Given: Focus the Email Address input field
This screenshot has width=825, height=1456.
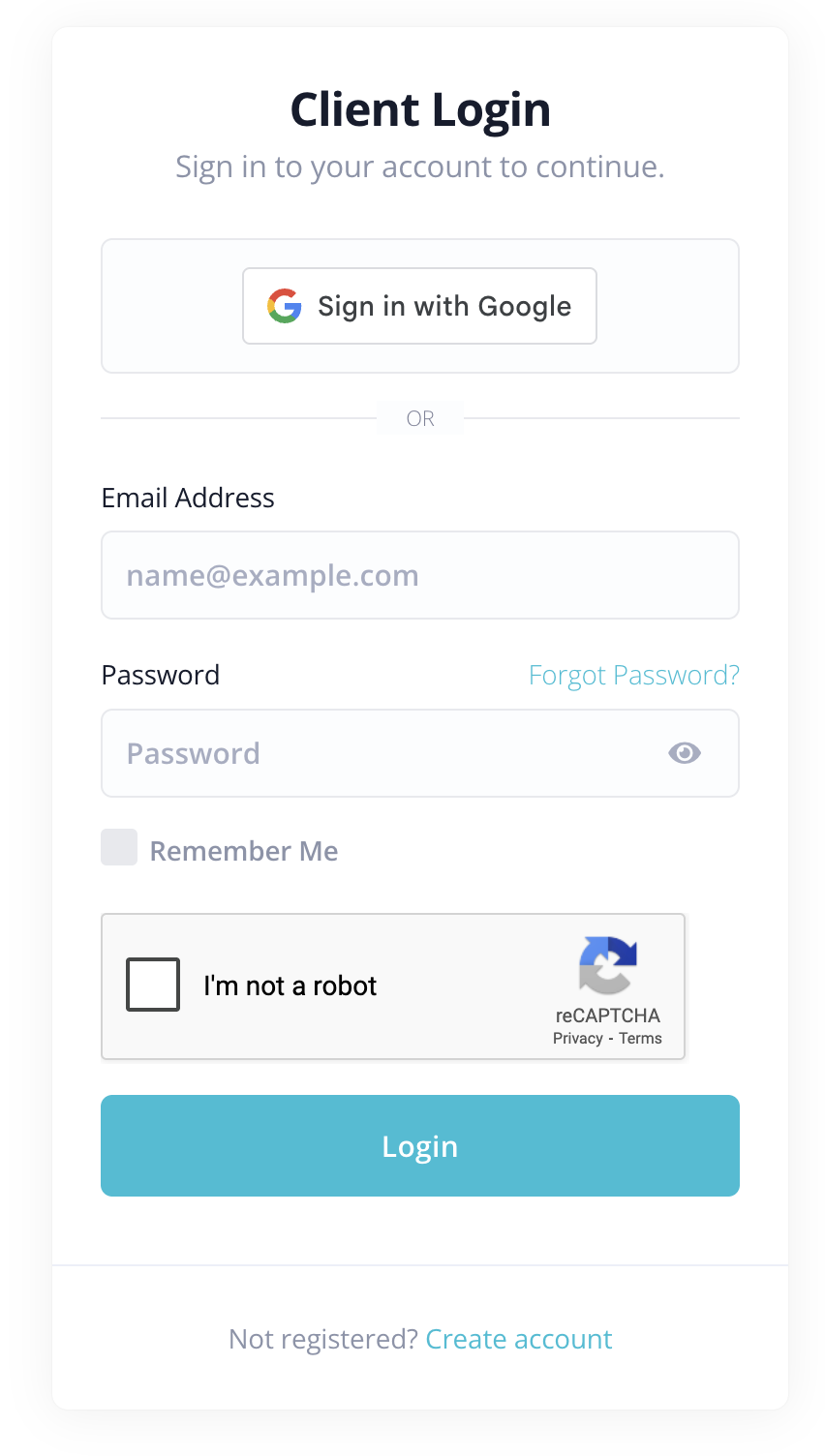Looking at the screenshot, I should pyautogui.click(x=420, y=575).
